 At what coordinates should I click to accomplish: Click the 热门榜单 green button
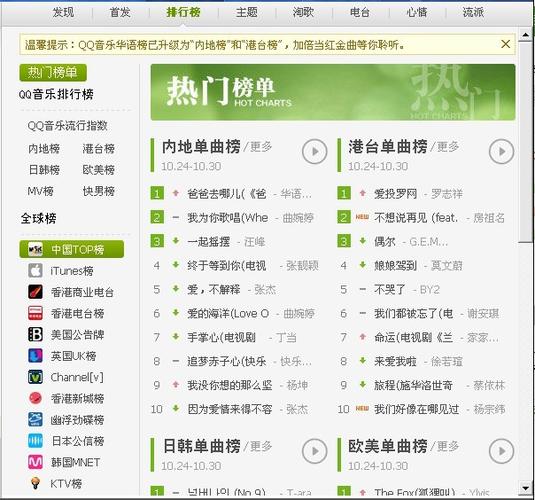(53, 73)
